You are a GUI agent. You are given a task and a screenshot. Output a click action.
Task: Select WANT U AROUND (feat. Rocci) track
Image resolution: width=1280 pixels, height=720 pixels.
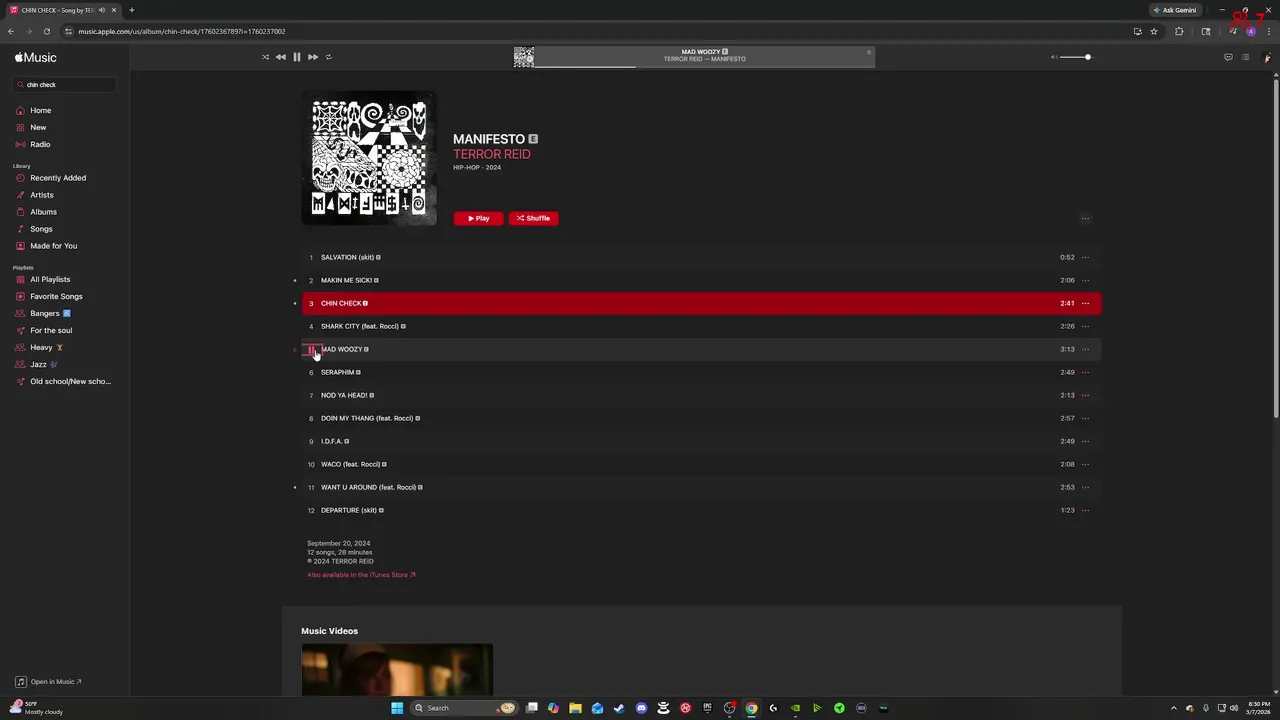point(701,487)
